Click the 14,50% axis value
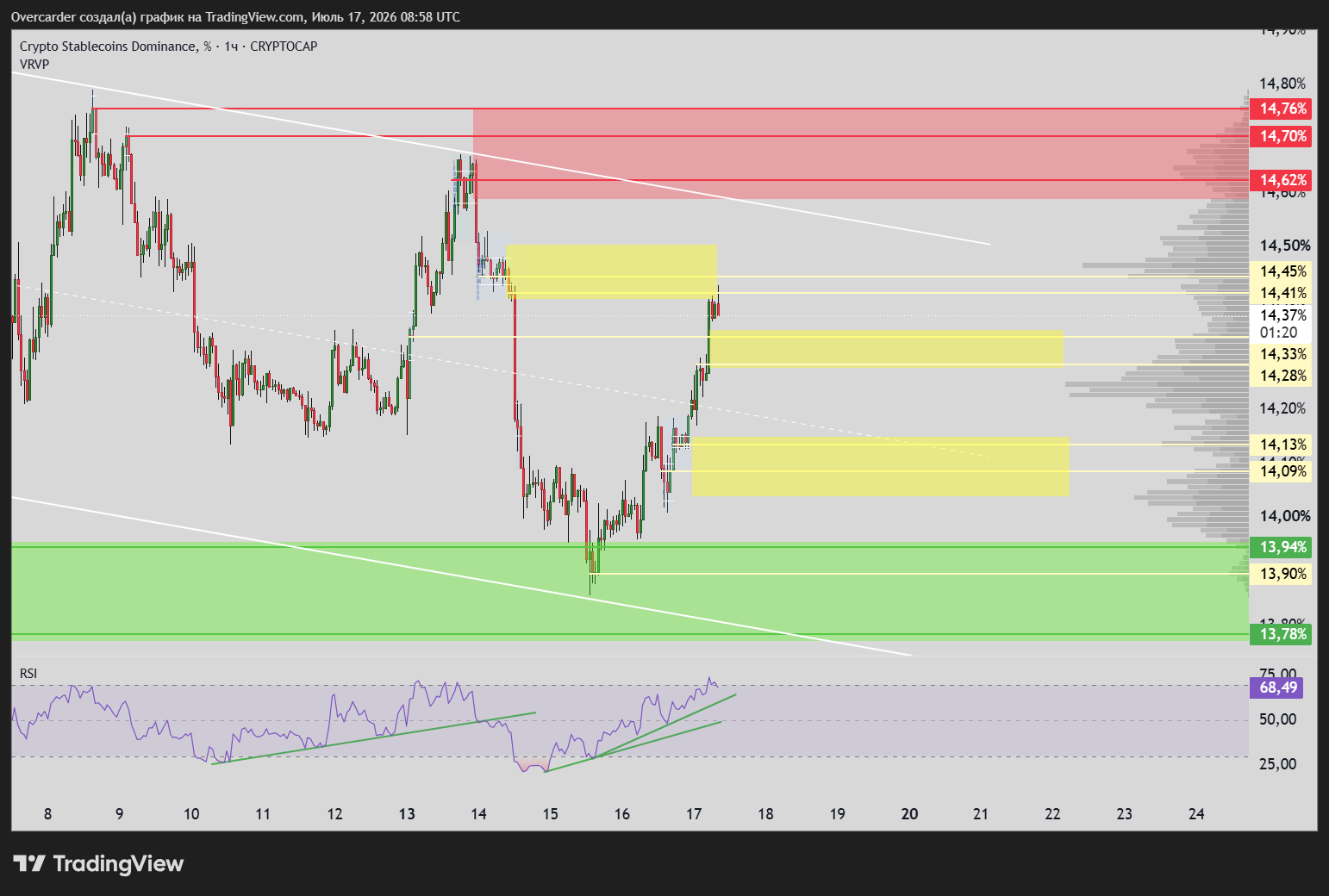Image resolution: width=1329 pixels, height=896 pixels. point(1284,246)
